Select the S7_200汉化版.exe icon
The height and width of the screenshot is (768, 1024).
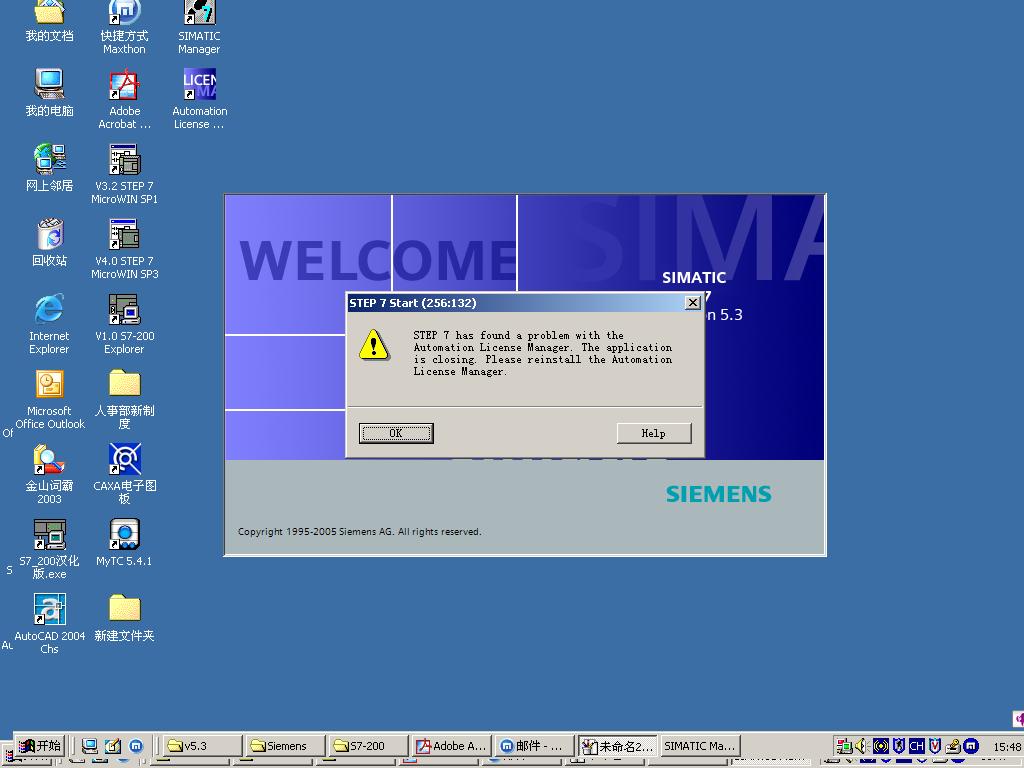coord(50,550)
